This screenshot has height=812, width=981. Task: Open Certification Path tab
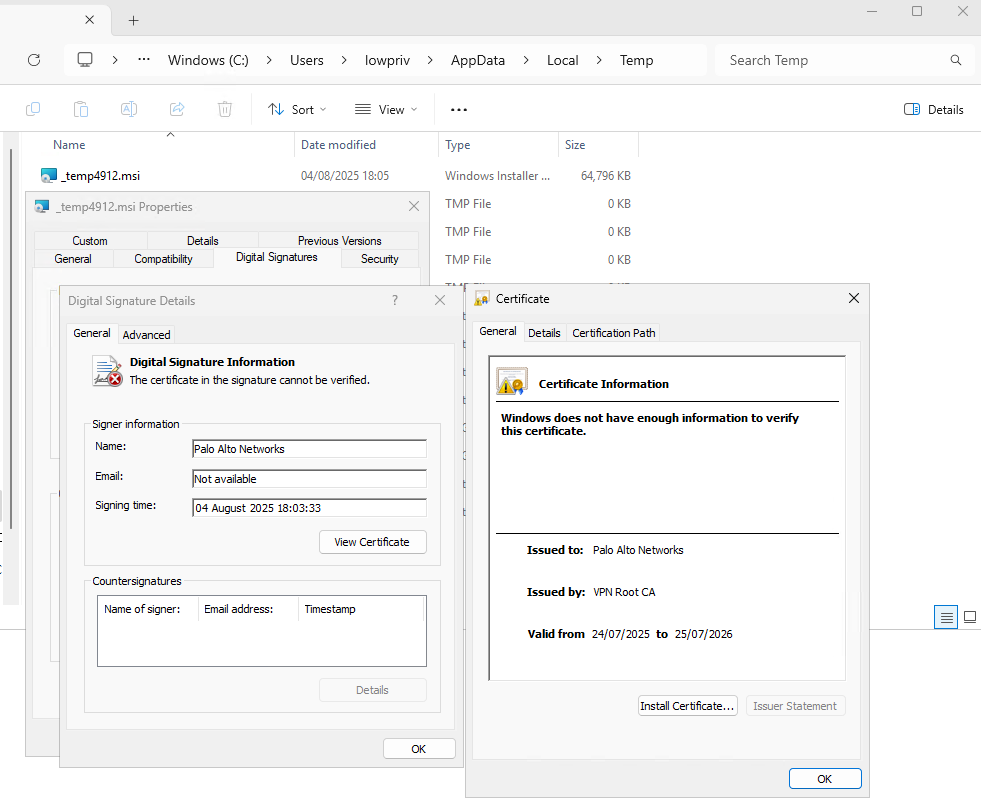(x=614, y=333)
